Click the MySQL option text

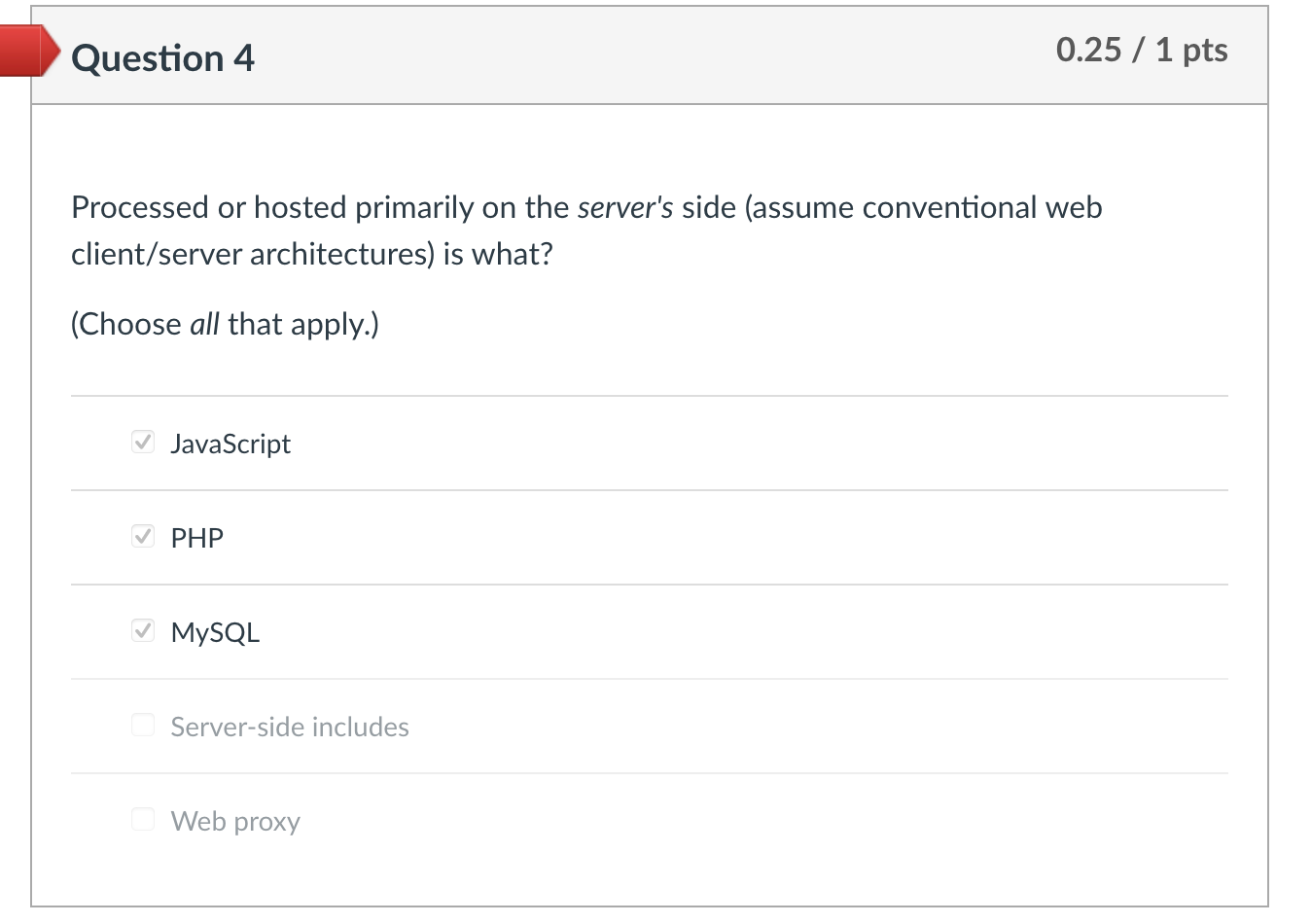pyautogui.click(x=215, y=632)
